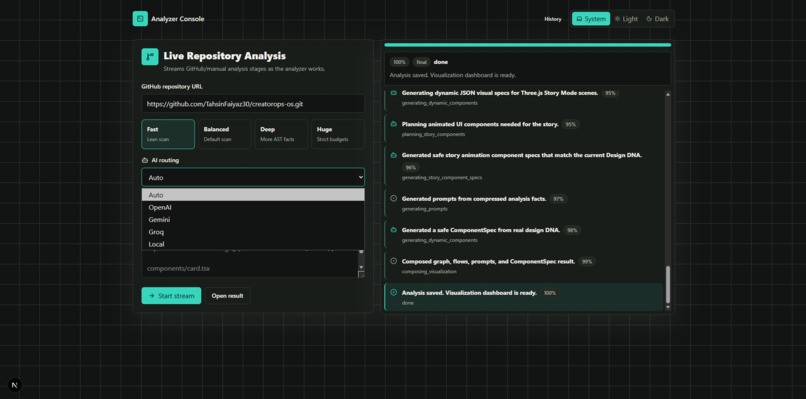
Task: Select the Fast lean scan mode
Action: click(168, 134)
